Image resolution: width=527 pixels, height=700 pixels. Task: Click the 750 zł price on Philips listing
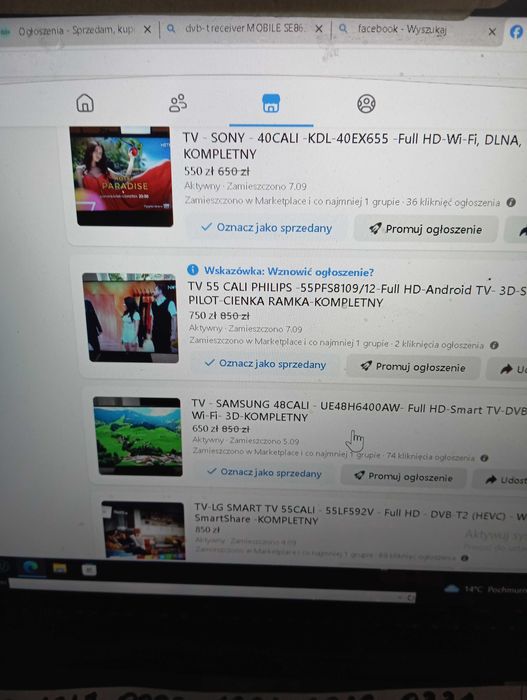[x=203, y=315]
